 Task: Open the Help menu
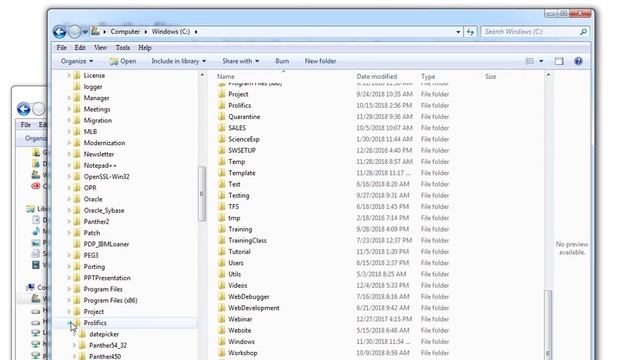pos(145,48)
